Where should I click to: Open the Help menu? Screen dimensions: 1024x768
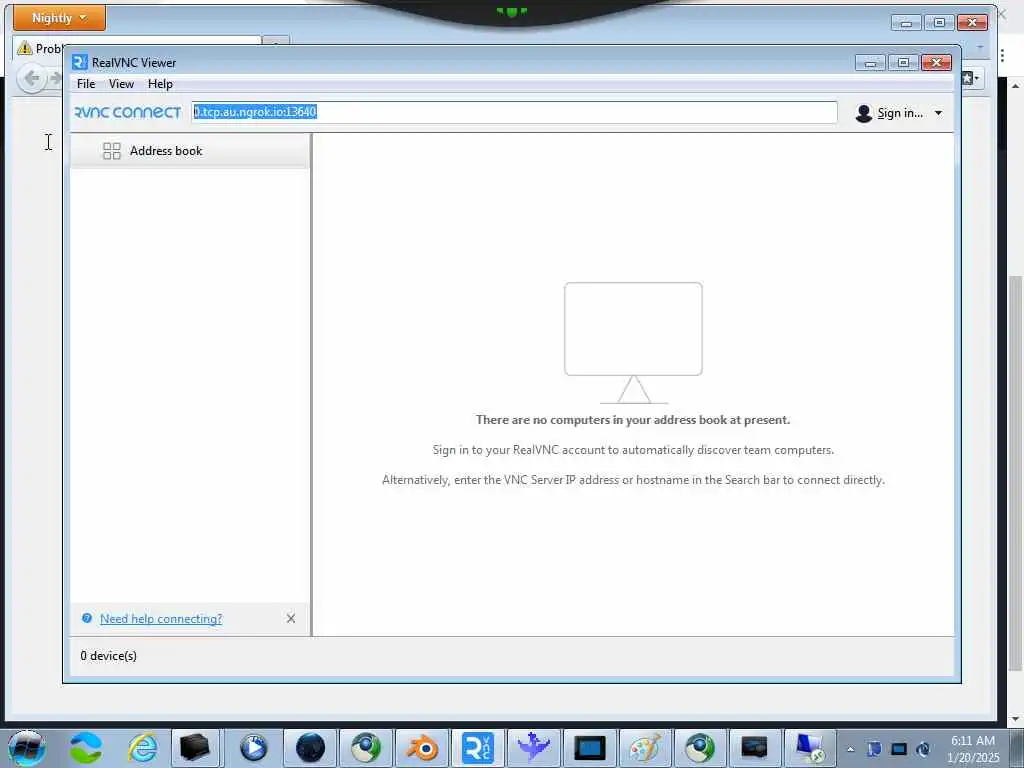coord(160,84)
